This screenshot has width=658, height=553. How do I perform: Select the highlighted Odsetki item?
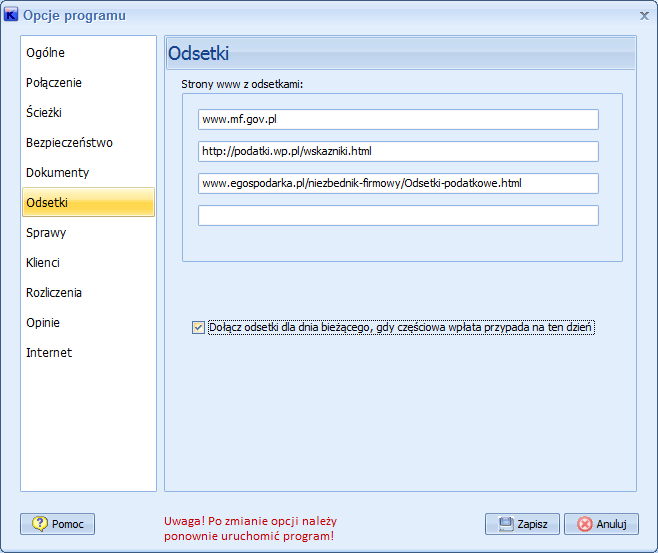coord(89,202)
